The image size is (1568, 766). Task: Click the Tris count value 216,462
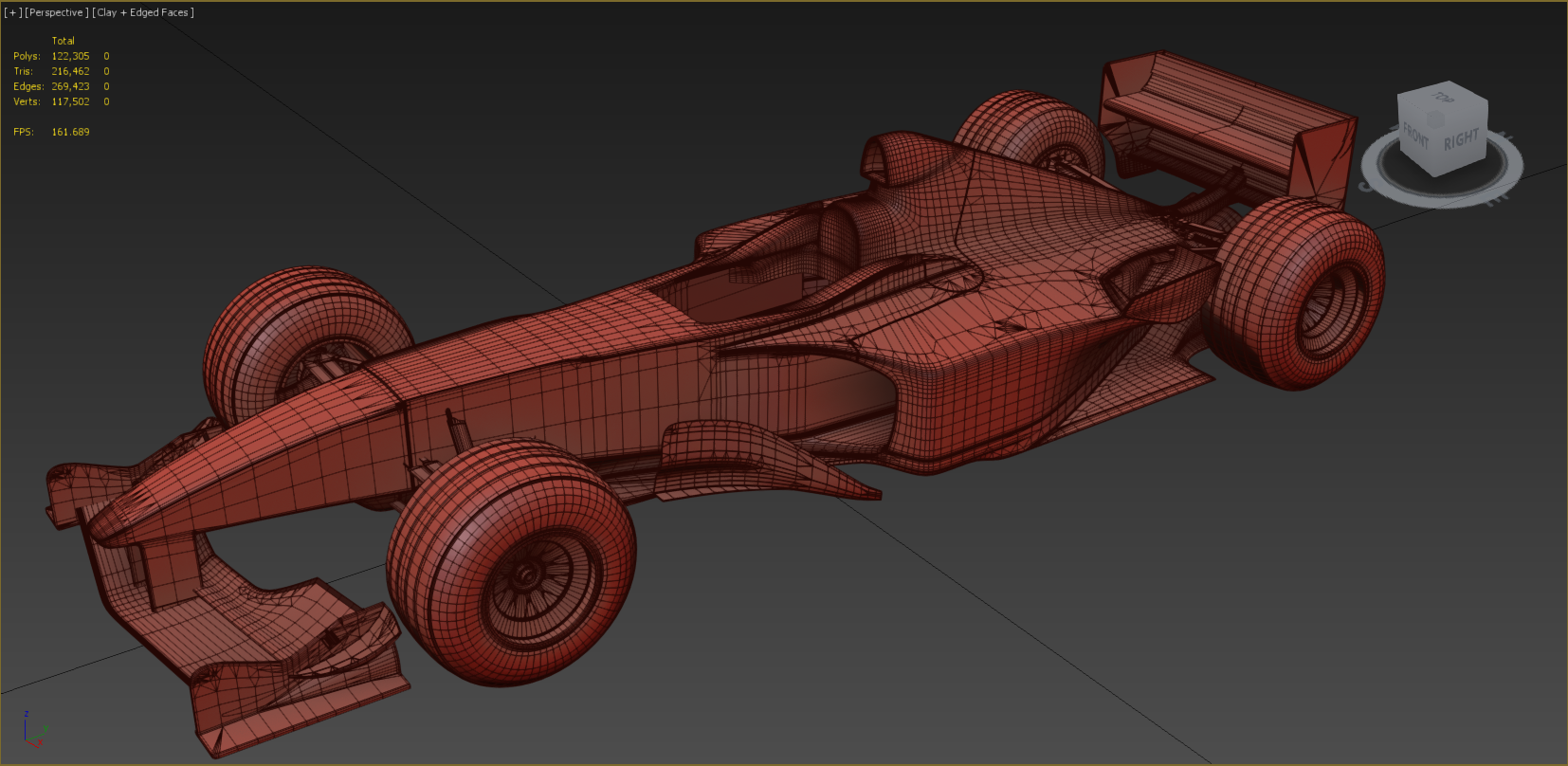point(70,71)
